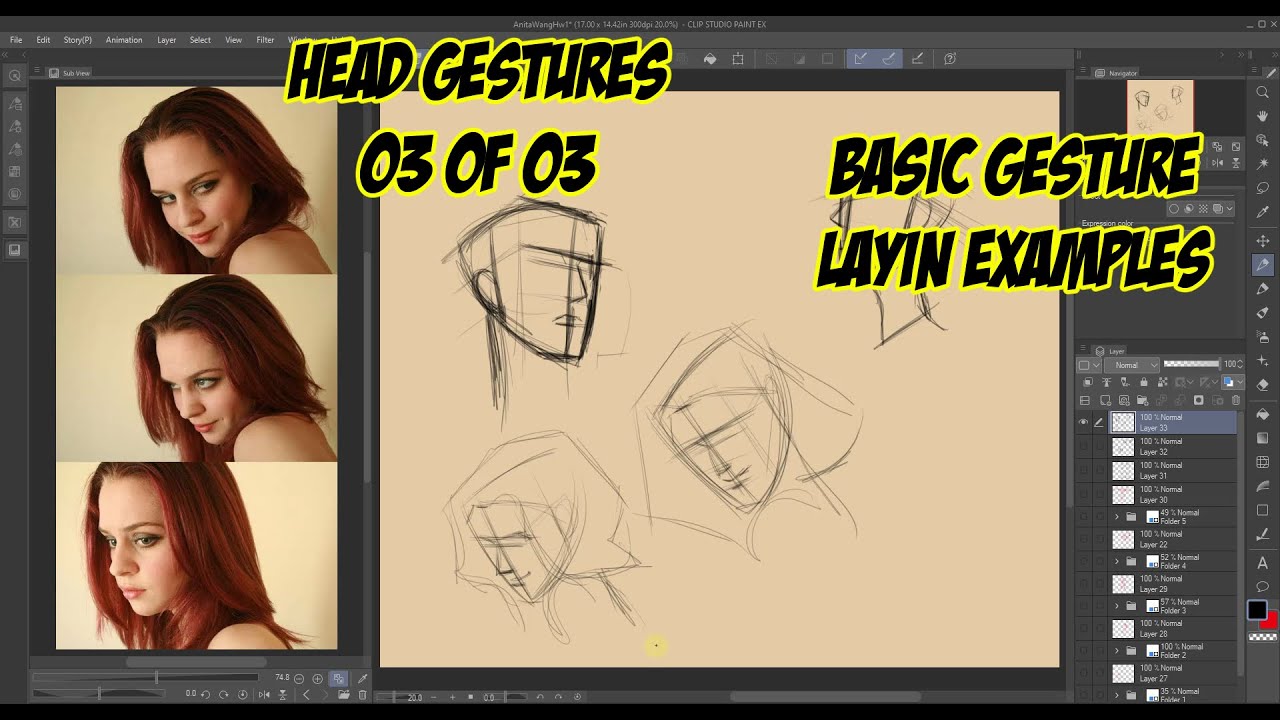
Task: Expand Folder 2 in layer list
Action: (x=1117, y=651)
